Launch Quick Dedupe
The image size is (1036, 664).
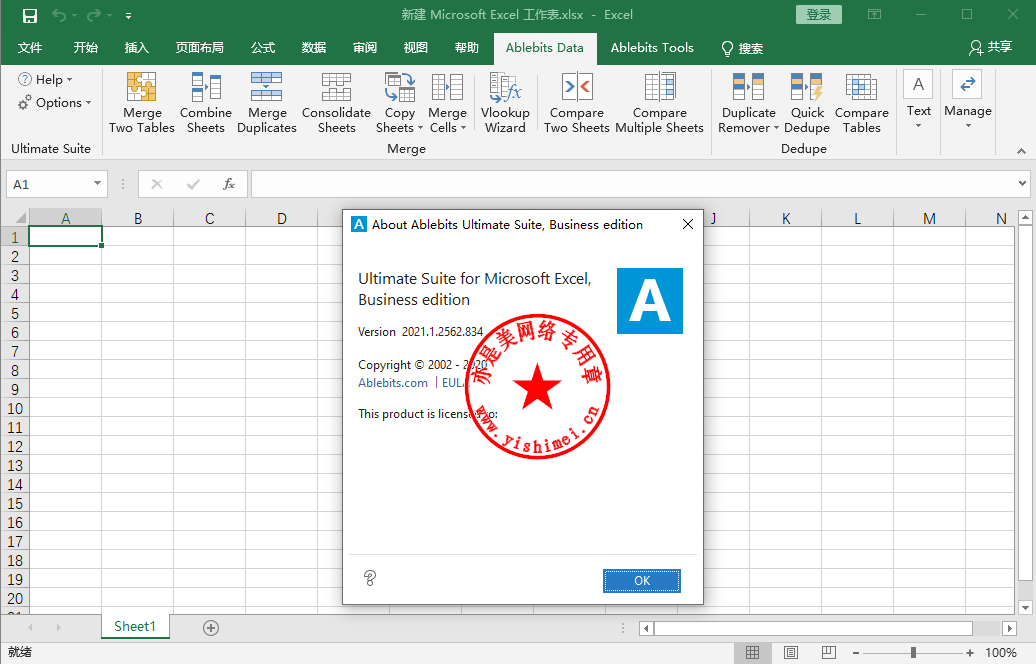point(807,103)
